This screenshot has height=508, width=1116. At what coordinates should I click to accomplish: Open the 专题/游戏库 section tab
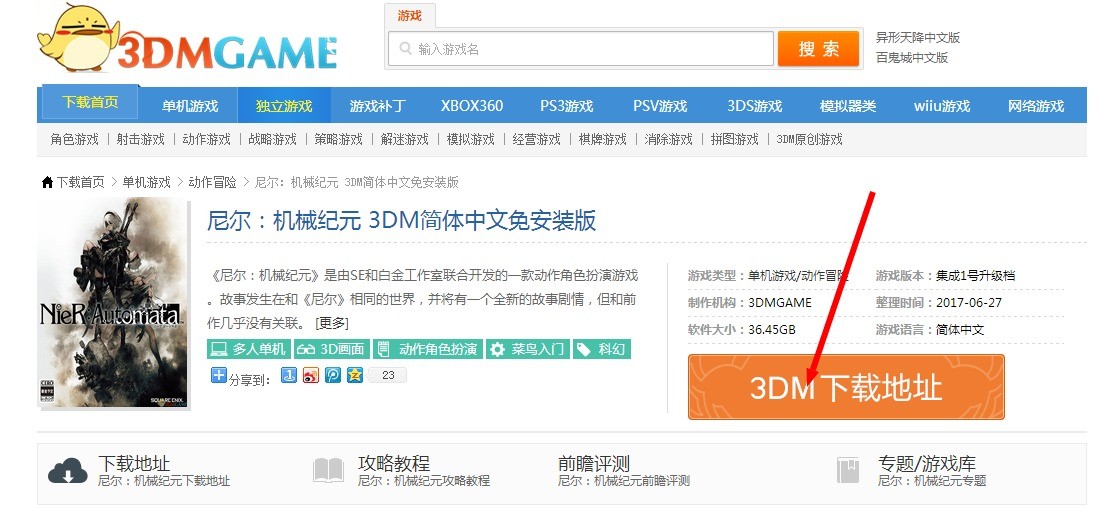[x=927, y=464]
